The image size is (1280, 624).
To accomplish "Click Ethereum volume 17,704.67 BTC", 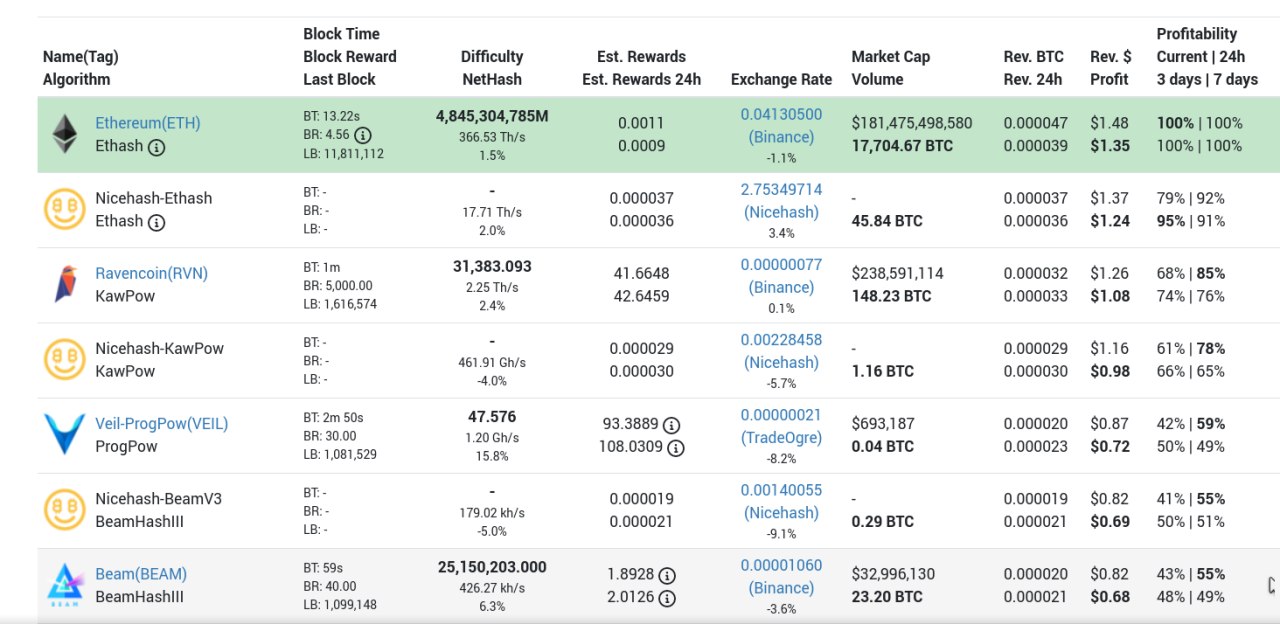I will tap(902, 146).
